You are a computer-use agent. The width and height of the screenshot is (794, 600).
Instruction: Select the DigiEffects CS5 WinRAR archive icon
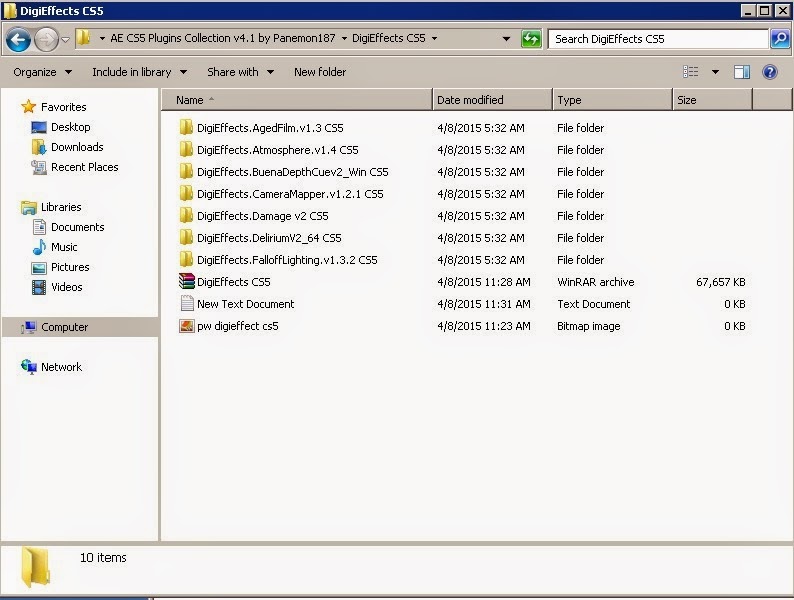[x=186, y=281]
